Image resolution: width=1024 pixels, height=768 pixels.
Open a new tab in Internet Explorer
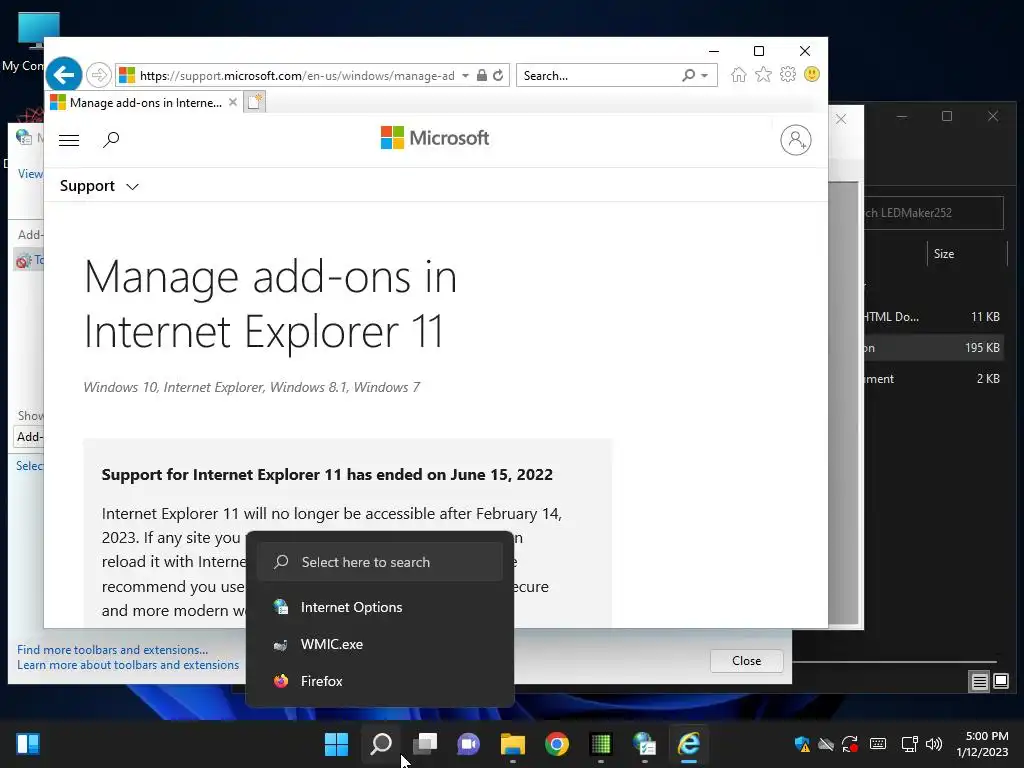point(255,103)
